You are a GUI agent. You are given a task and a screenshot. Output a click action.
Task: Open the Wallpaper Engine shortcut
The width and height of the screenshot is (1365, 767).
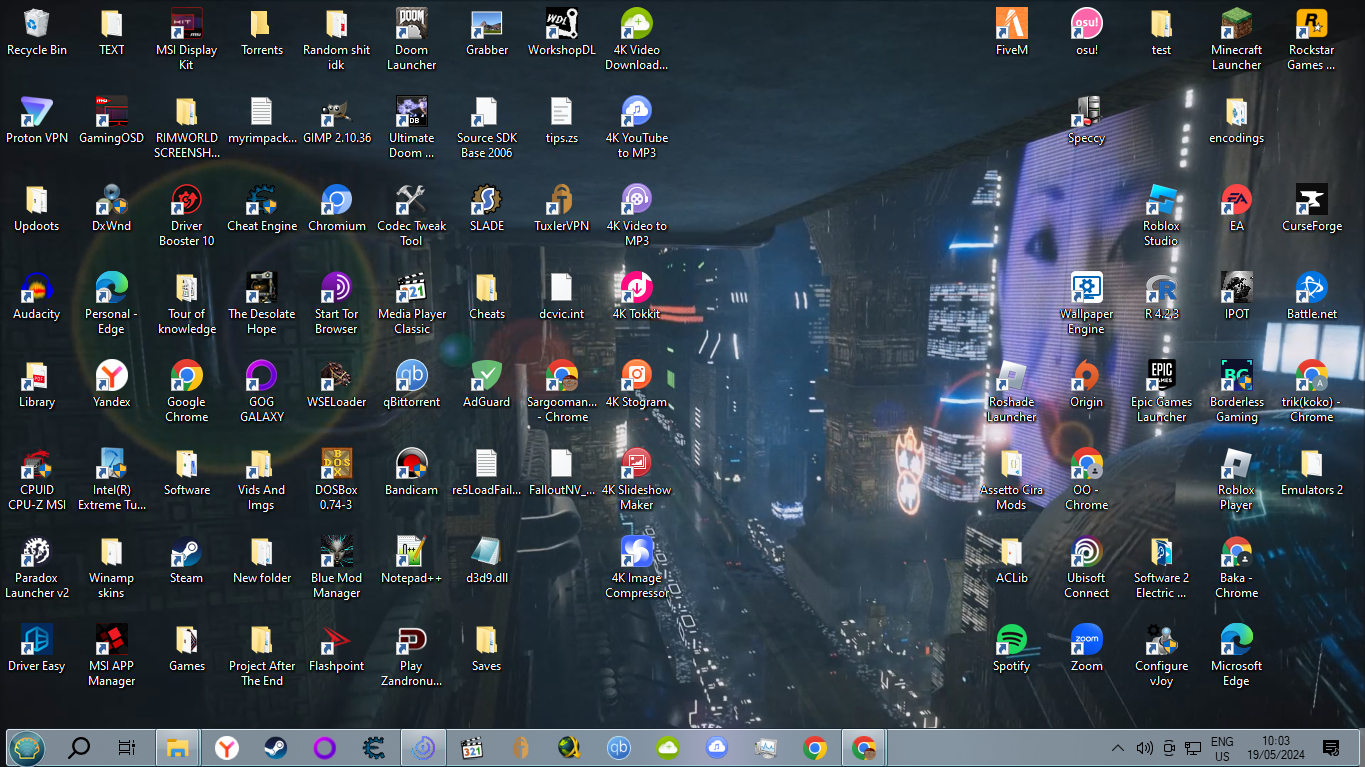(1086, 289)
